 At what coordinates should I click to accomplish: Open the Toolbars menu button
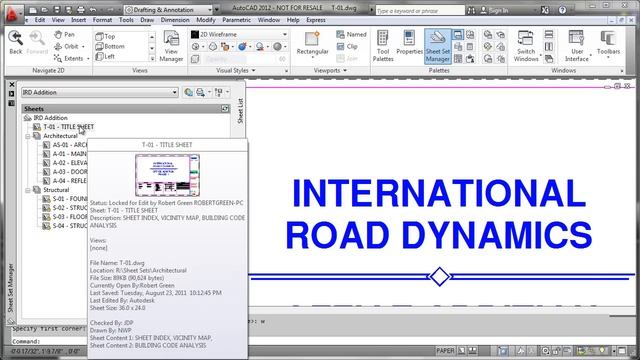608,43
